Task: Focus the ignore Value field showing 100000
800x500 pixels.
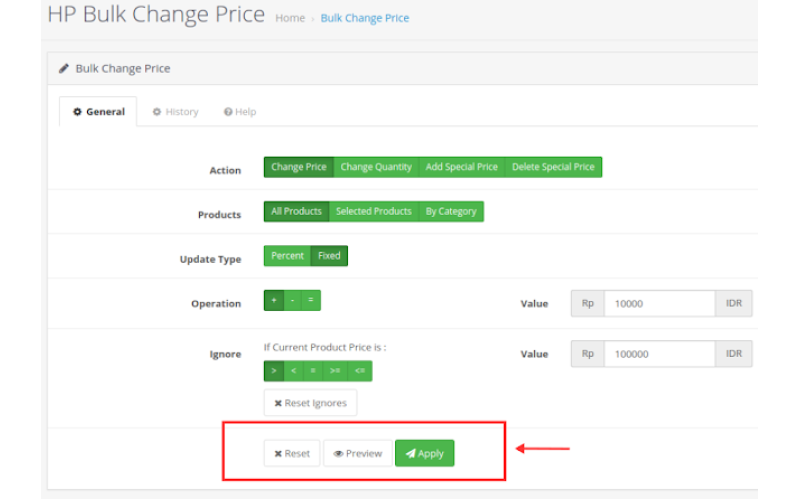Action: tap(660, 354)
